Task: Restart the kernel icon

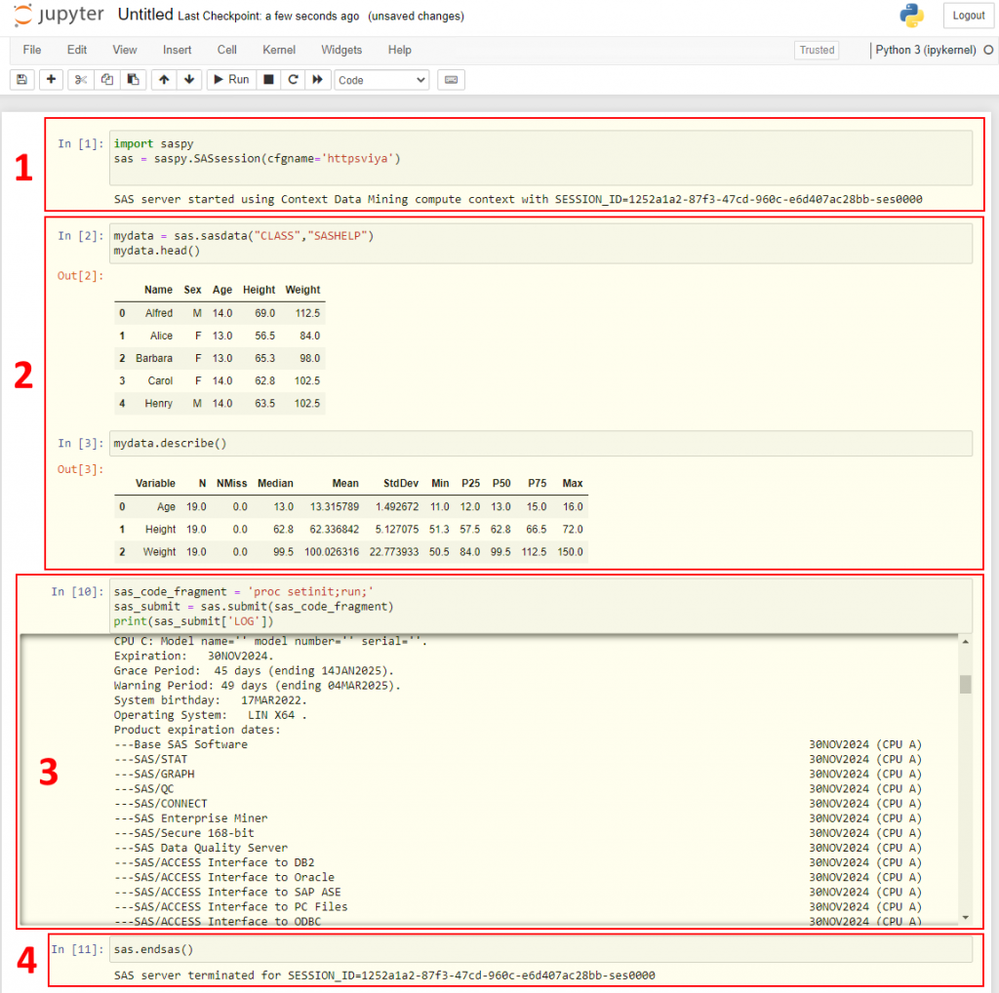Action: tap(293, 80)
